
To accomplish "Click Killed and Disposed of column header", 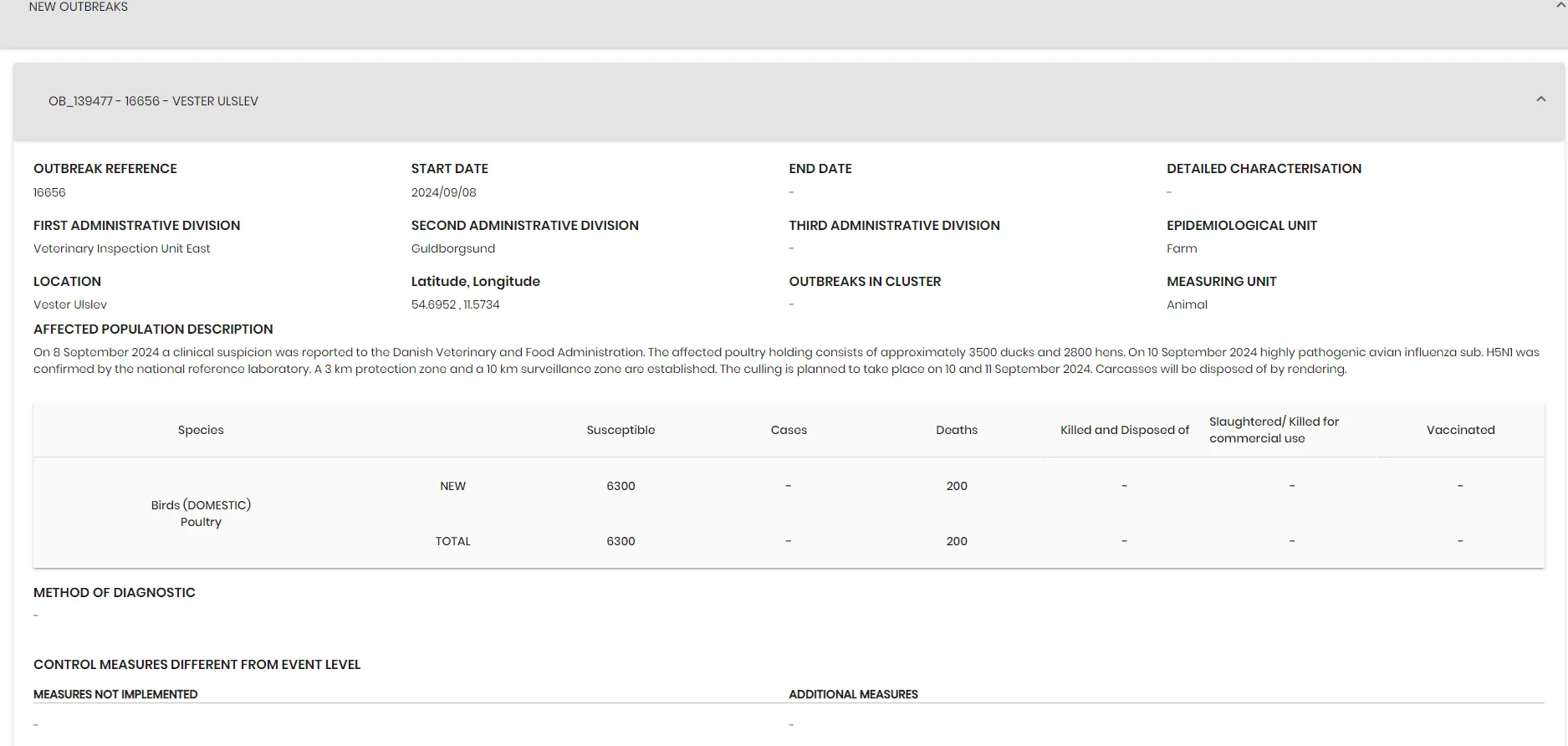I will click(x=1125, y=430).
